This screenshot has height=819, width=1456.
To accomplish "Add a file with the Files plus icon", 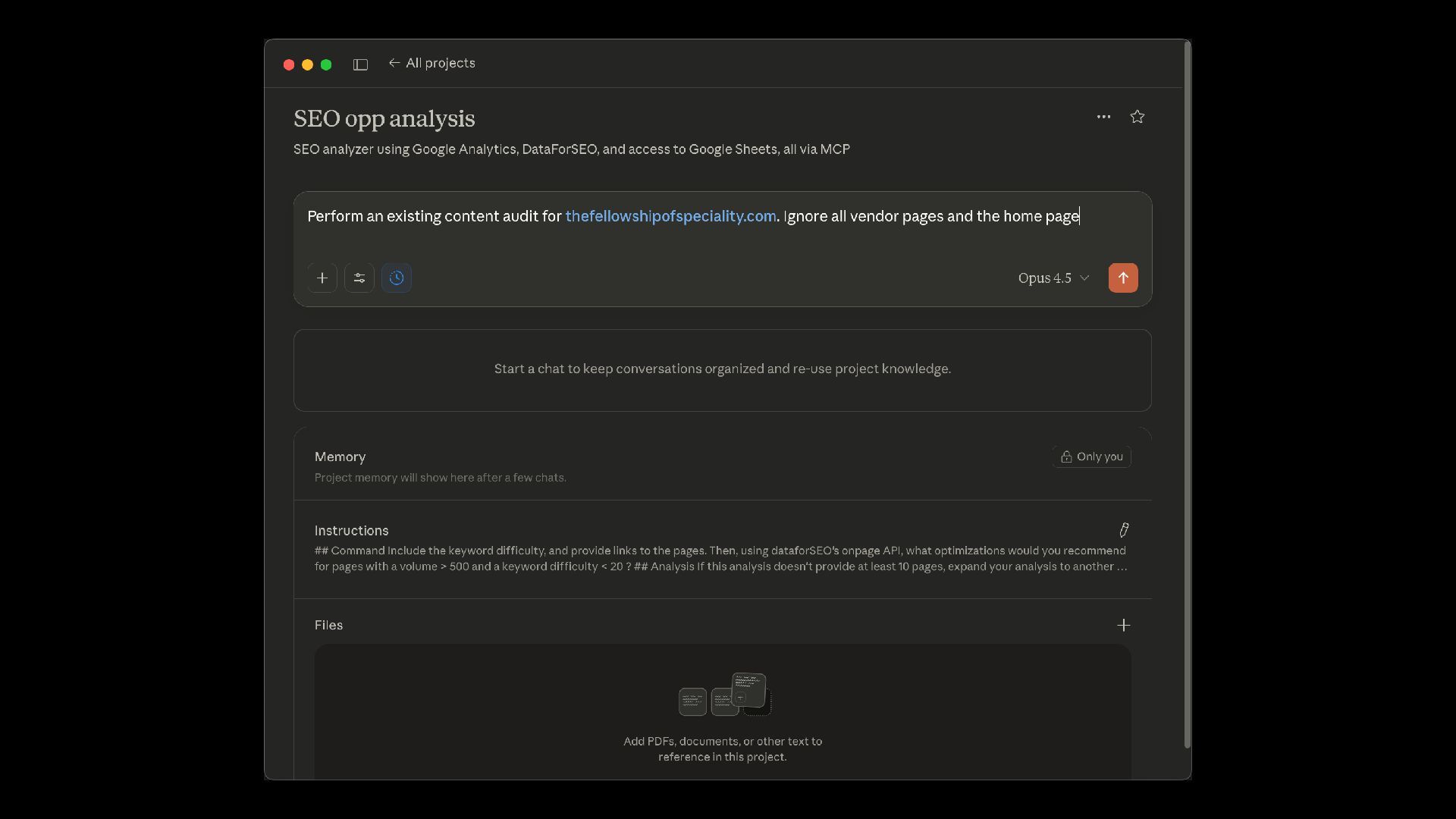I will tap(1124, 625).
